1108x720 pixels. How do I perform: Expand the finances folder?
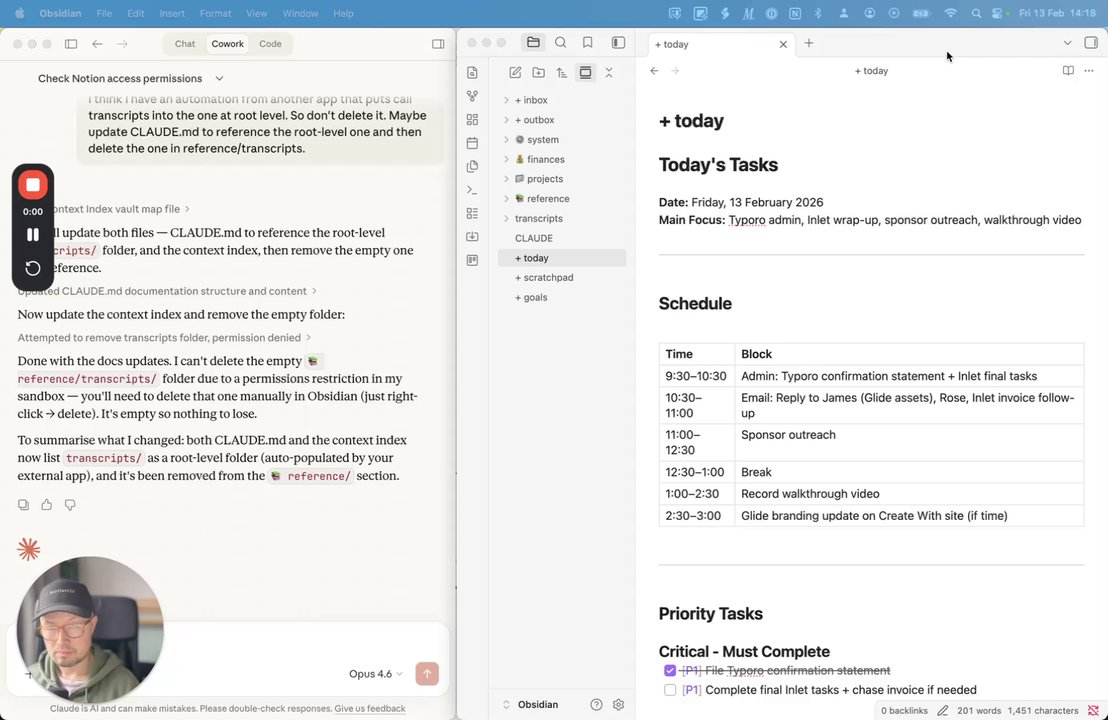(506, 160)
